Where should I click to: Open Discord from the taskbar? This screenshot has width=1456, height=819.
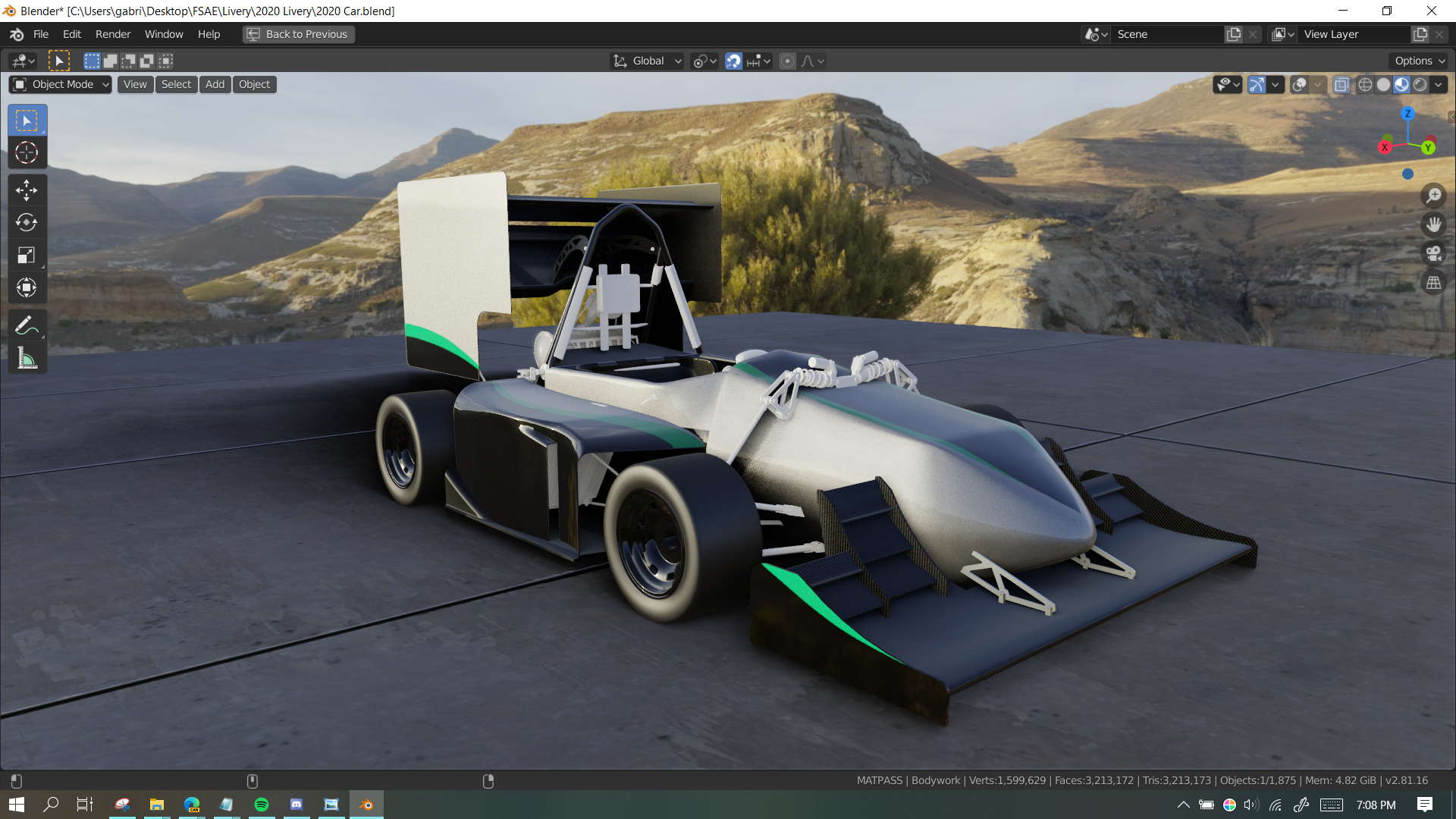tap(297, 805)
